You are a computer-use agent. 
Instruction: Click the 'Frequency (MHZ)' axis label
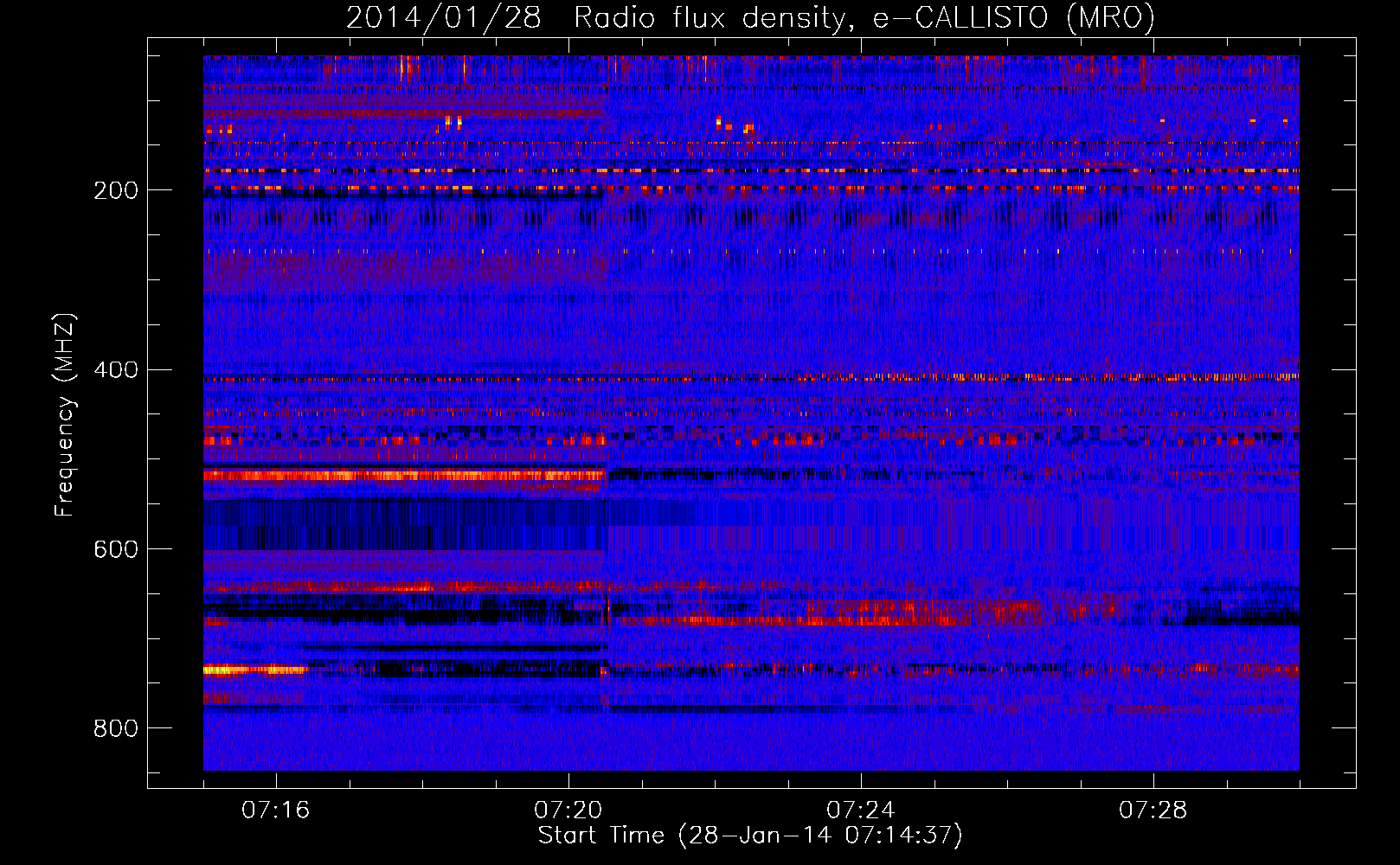coord(65,414)
